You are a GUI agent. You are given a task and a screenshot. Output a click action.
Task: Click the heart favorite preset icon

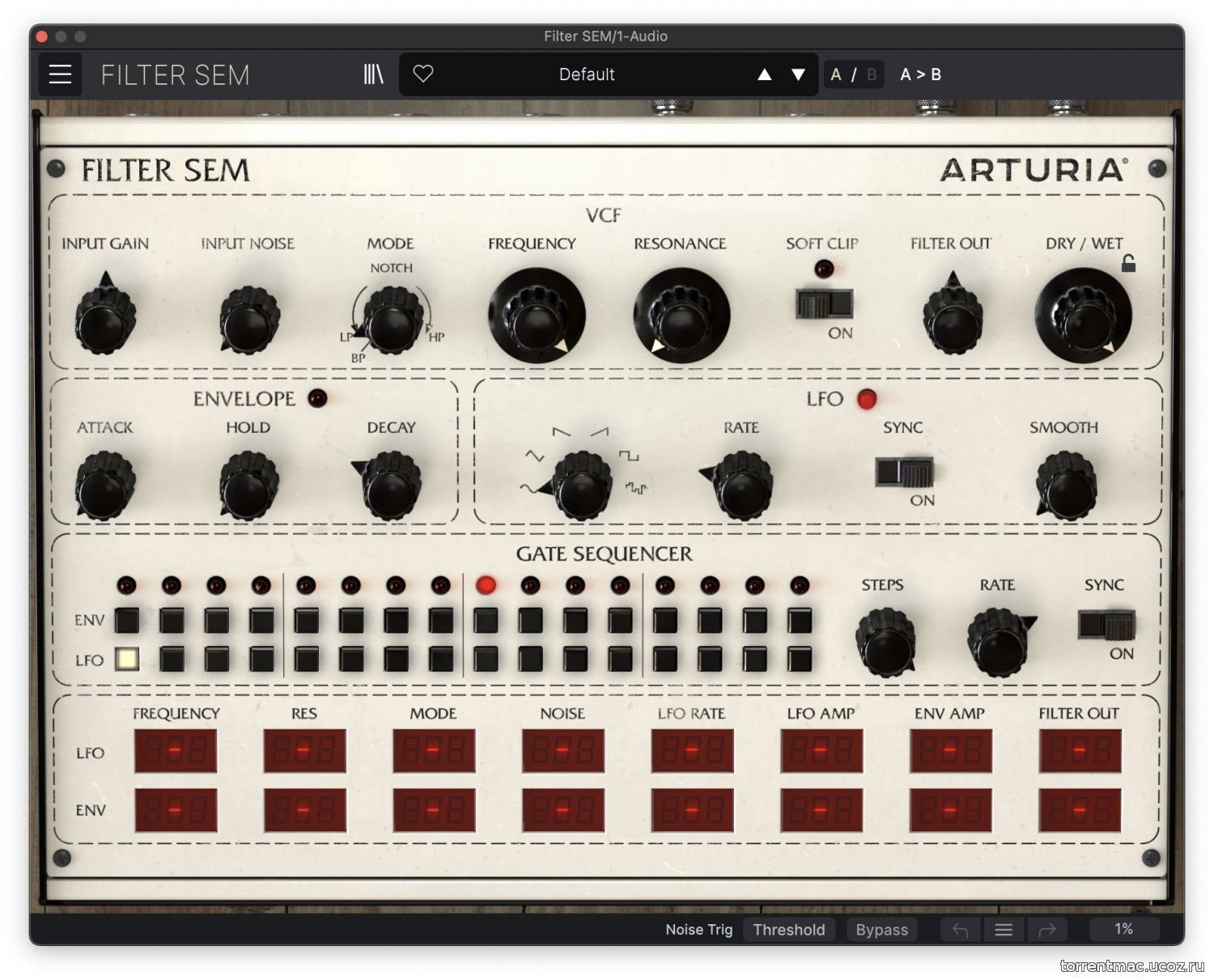(423, 74)
